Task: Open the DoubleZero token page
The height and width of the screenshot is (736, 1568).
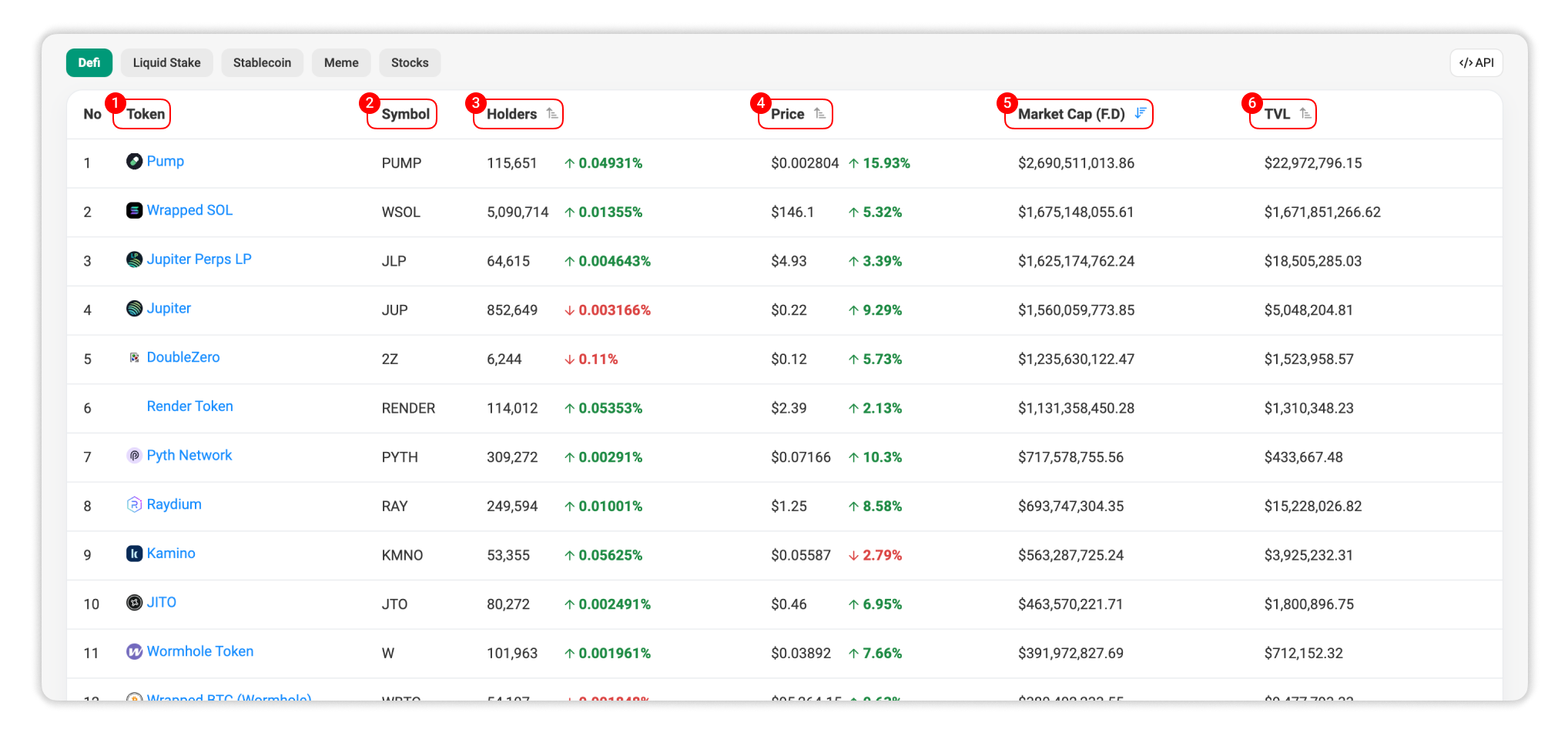Action: (x=183, y=357)
